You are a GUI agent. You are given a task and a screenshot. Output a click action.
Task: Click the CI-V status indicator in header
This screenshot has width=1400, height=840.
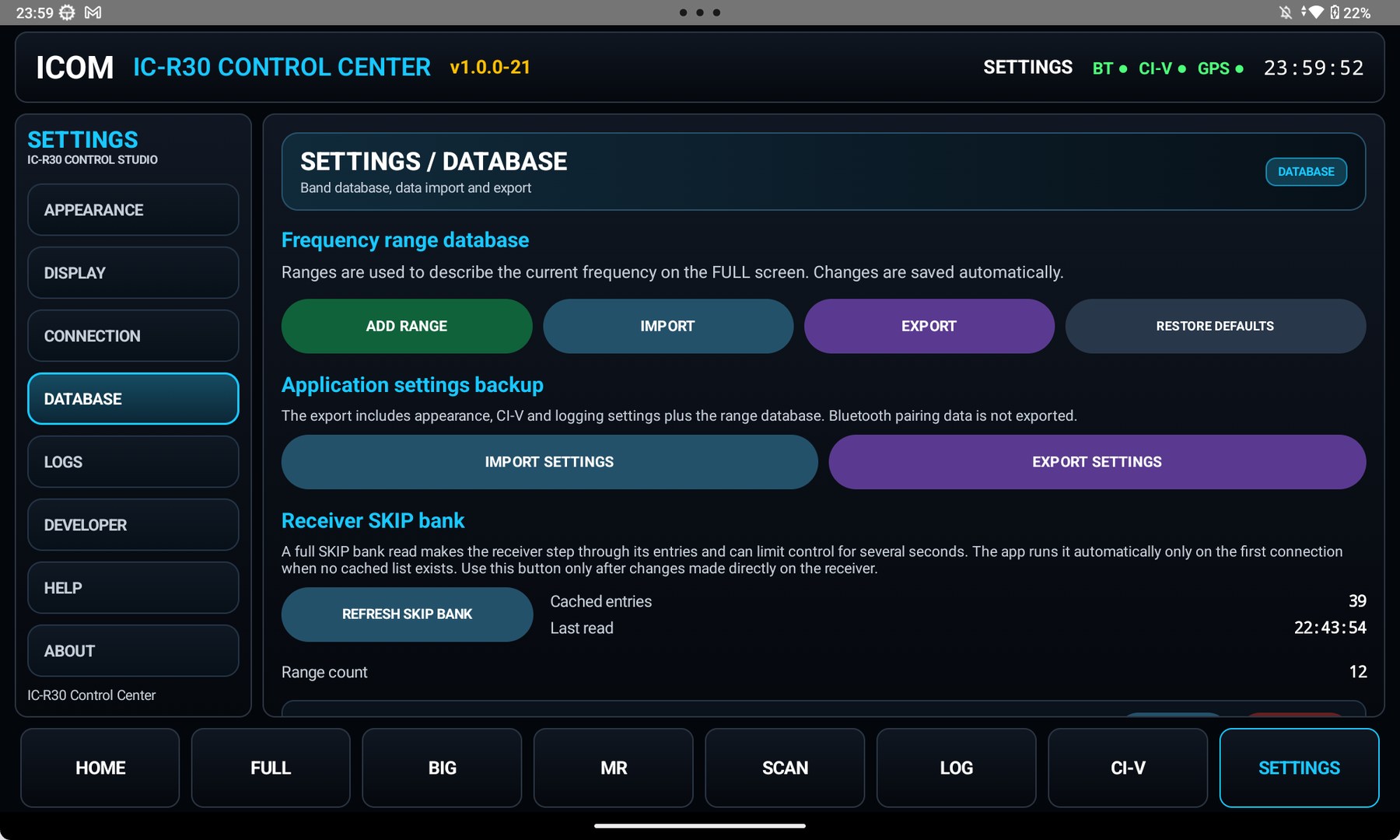(1162, 68)
